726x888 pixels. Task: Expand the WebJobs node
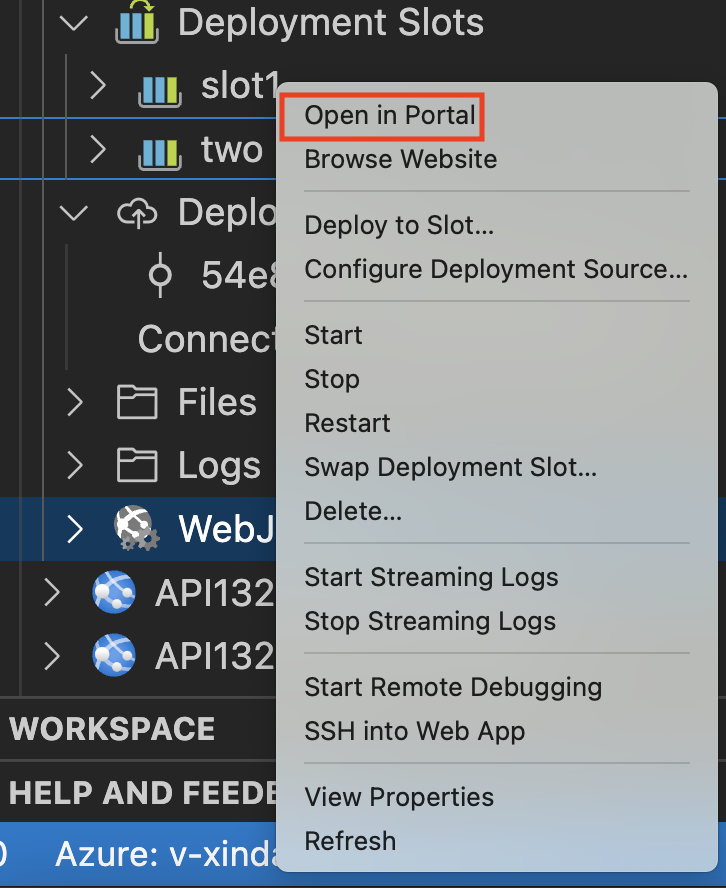[73, 528]
